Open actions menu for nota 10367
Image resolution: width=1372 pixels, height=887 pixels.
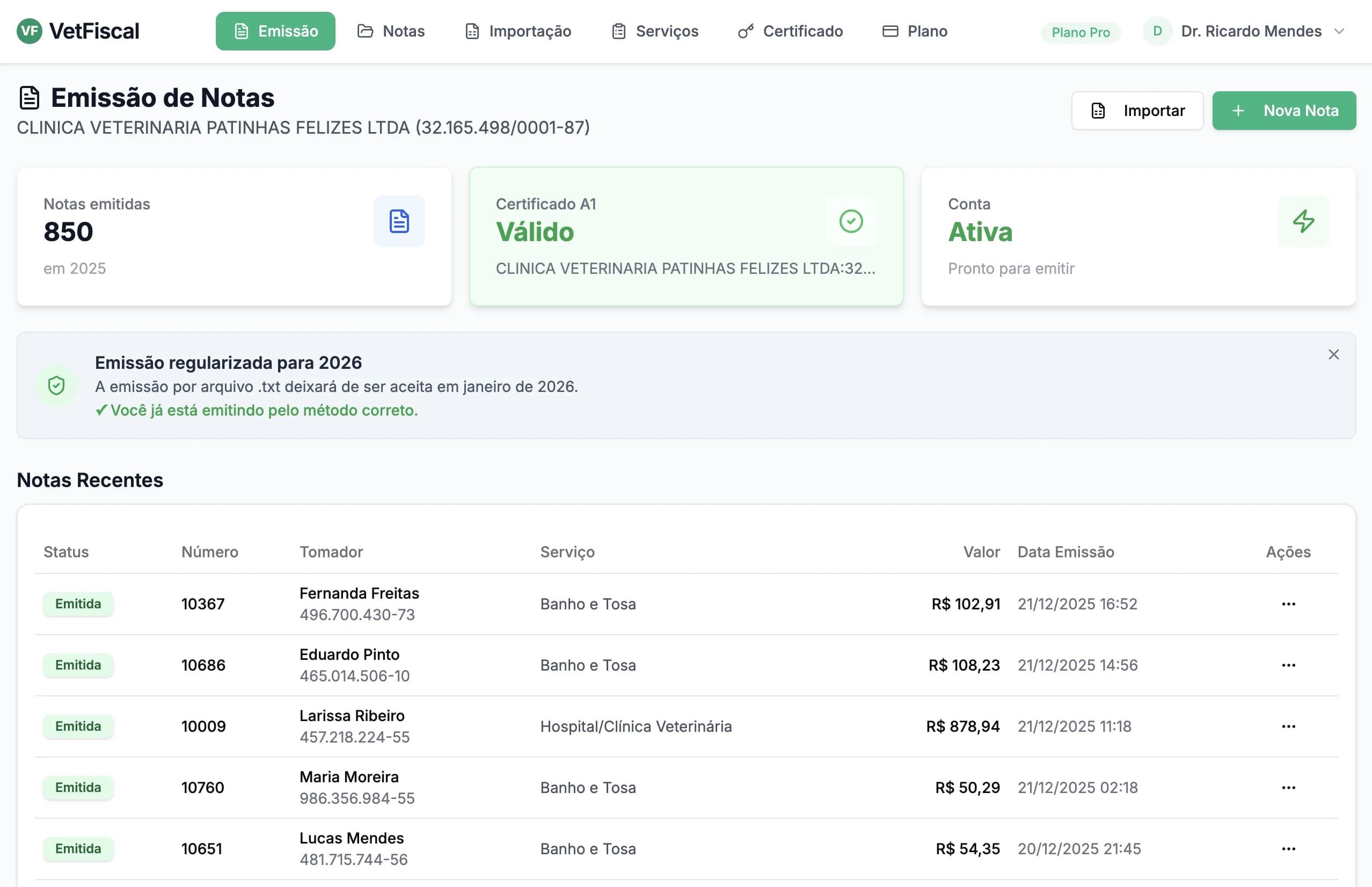[x=1288, y=604]
